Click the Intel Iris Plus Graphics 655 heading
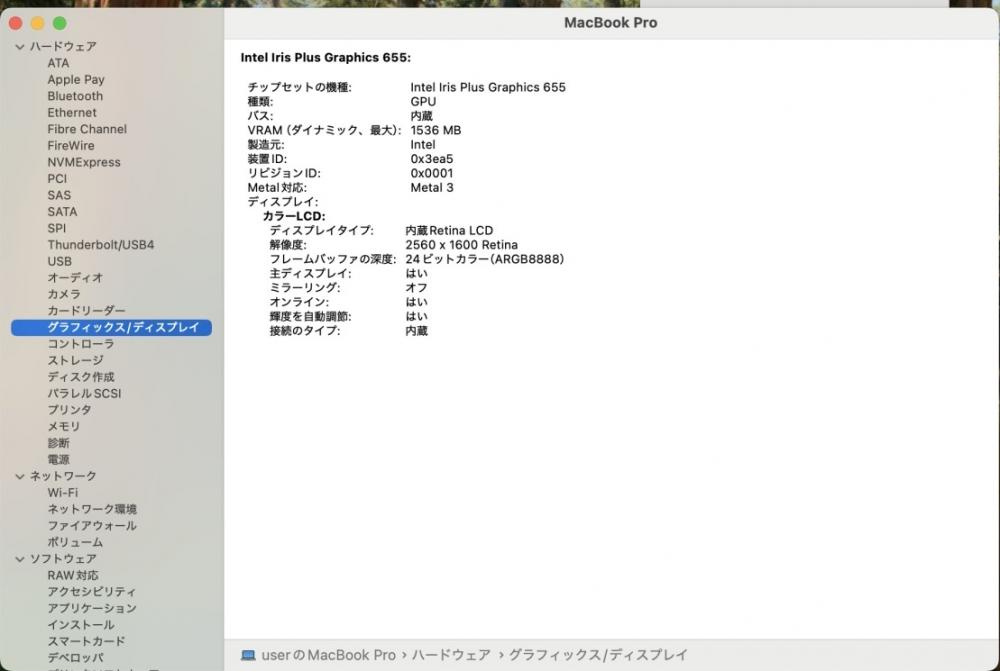The image size is (1000, 671). 325,58
